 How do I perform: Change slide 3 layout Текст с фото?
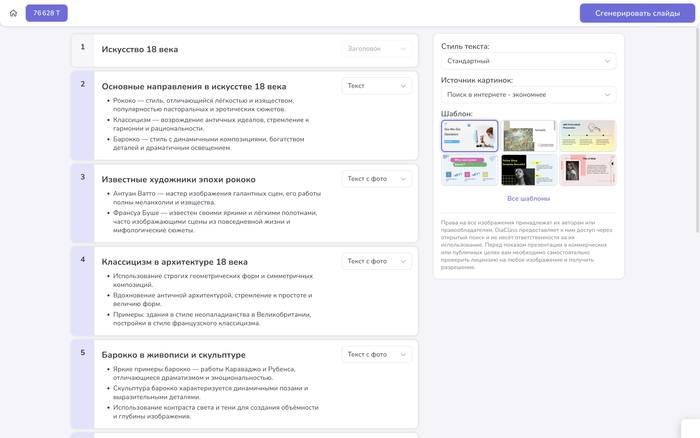(x=376, y=179)
